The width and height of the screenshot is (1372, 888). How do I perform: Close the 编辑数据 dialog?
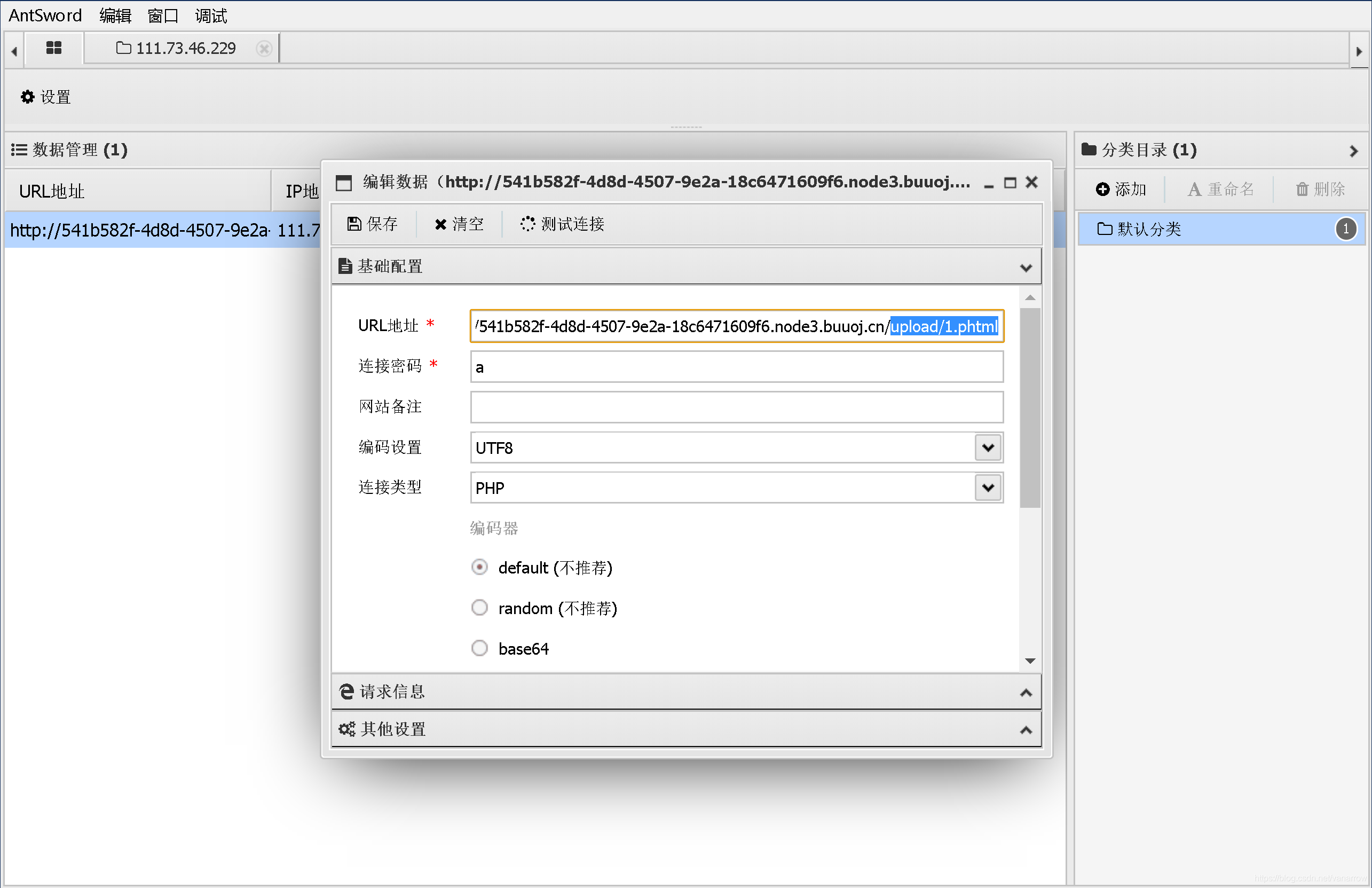pos(1032,182)
